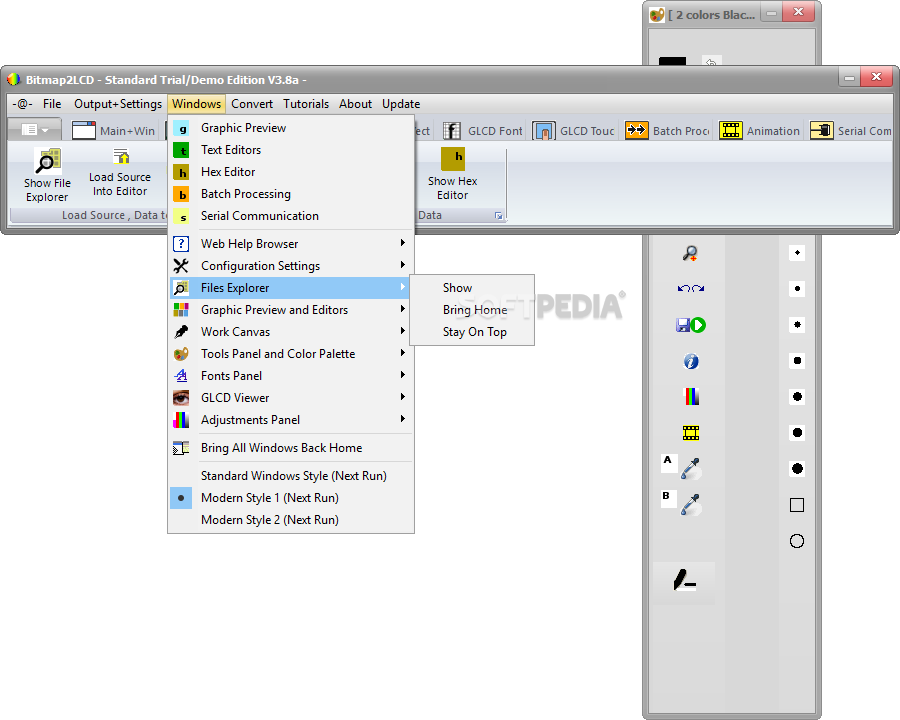Viewport: 900px width, 720px height.
Task: Choose Serial Communication menu entry
Action: pyautogui.click(x=291, y=216)
